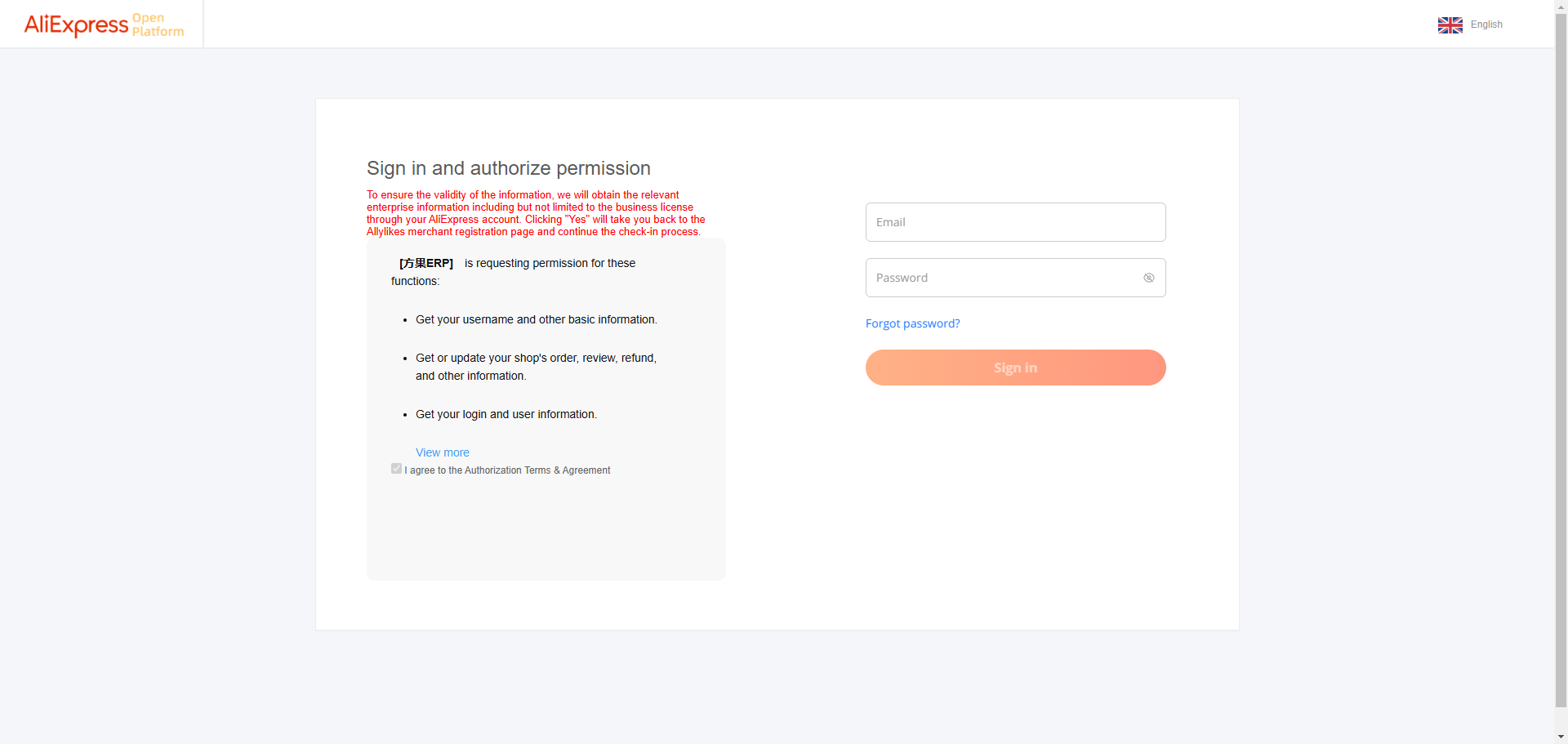Open the English language selector
Screen dimensions: 1568x744
pos(1486,25)
